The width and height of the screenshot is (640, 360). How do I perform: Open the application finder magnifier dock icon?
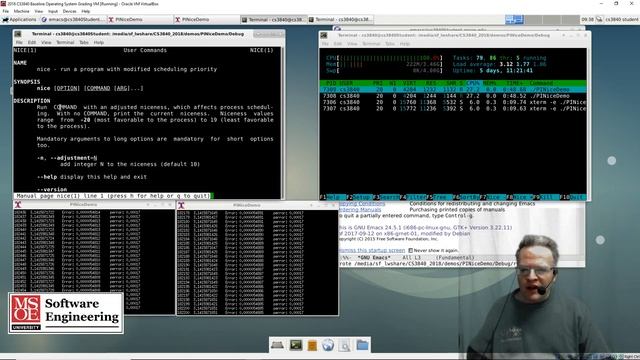click(x=344, y=345)
